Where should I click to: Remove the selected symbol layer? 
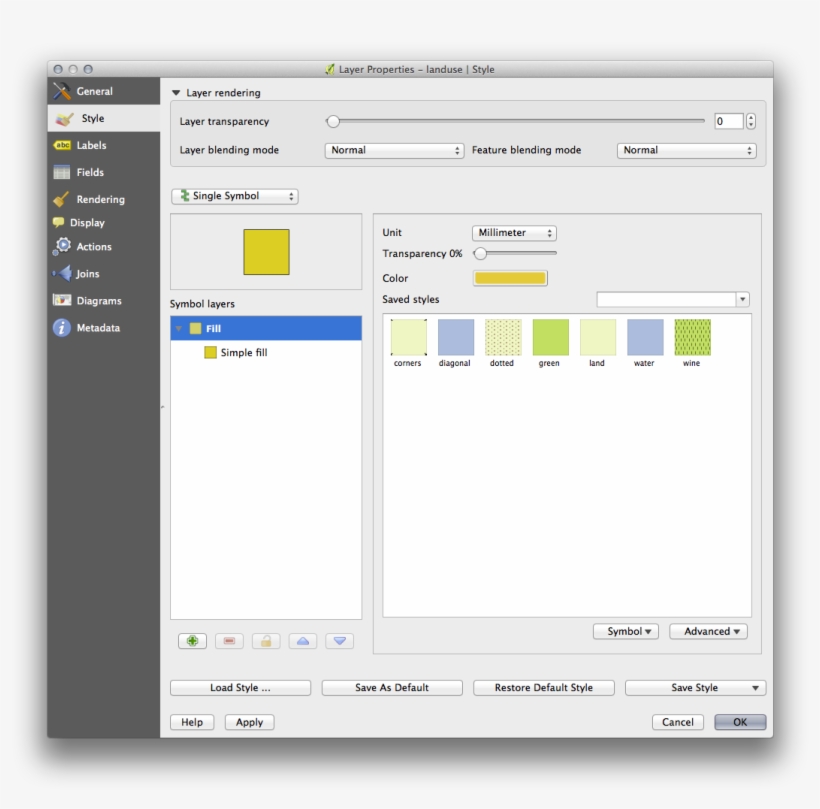tap(229, 640)
